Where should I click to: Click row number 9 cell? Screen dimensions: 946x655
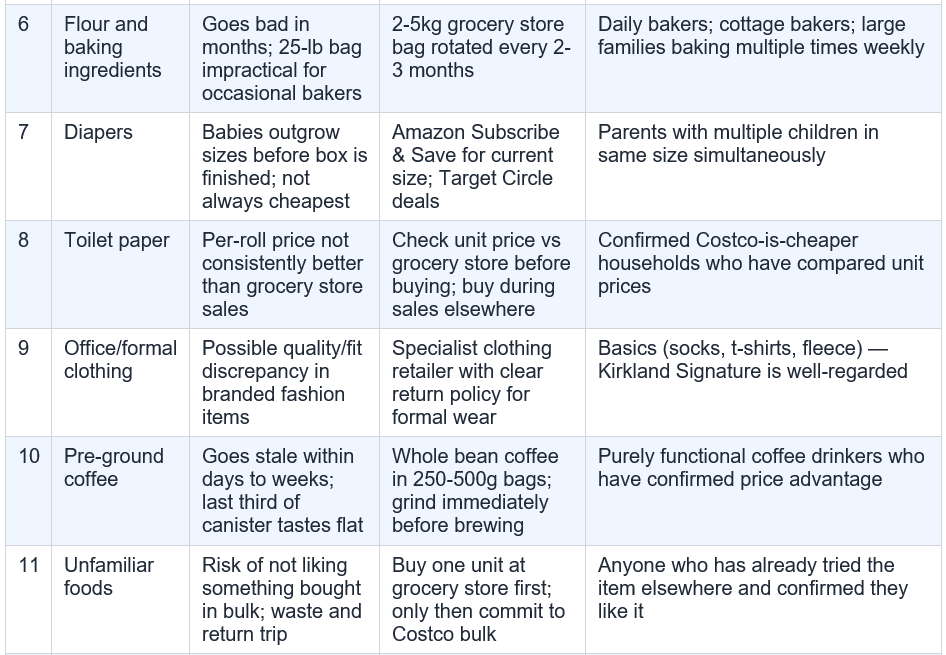click(x=28, y=382)
